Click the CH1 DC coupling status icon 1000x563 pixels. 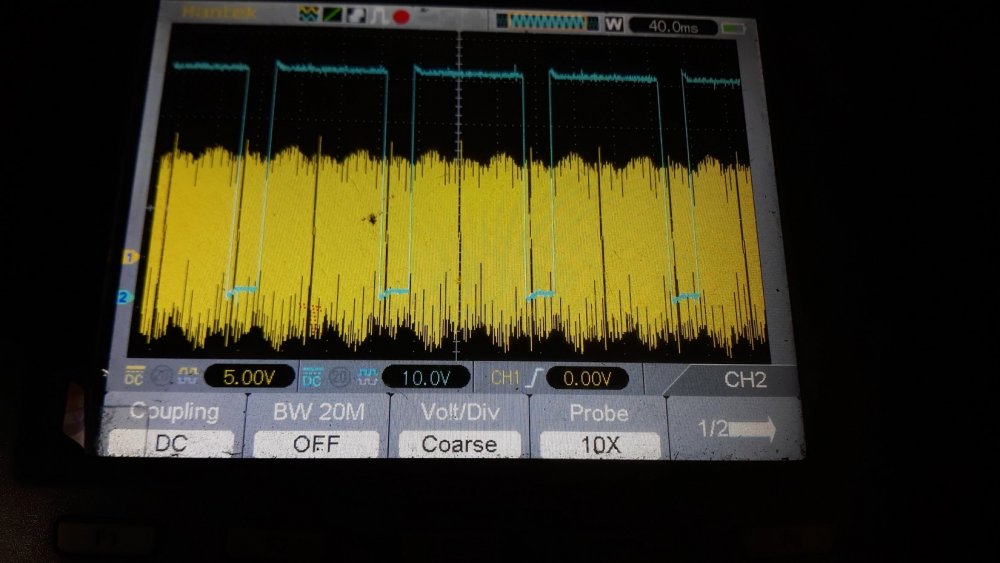pos(135,376)
